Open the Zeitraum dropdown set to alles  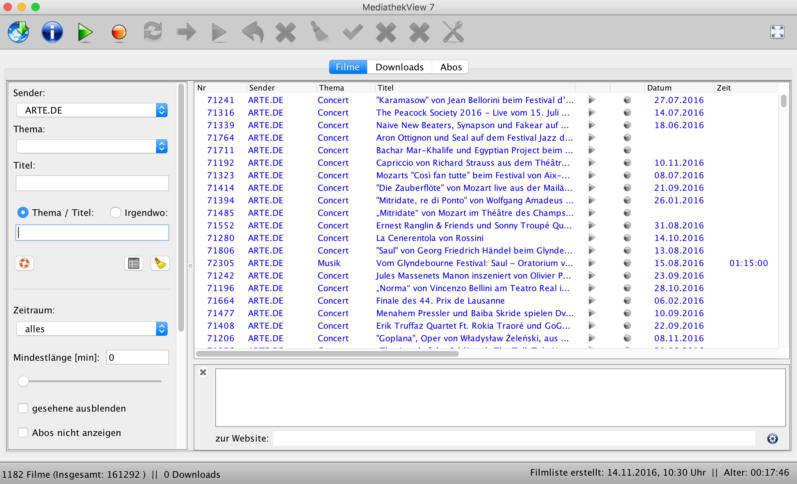[91, 328]
